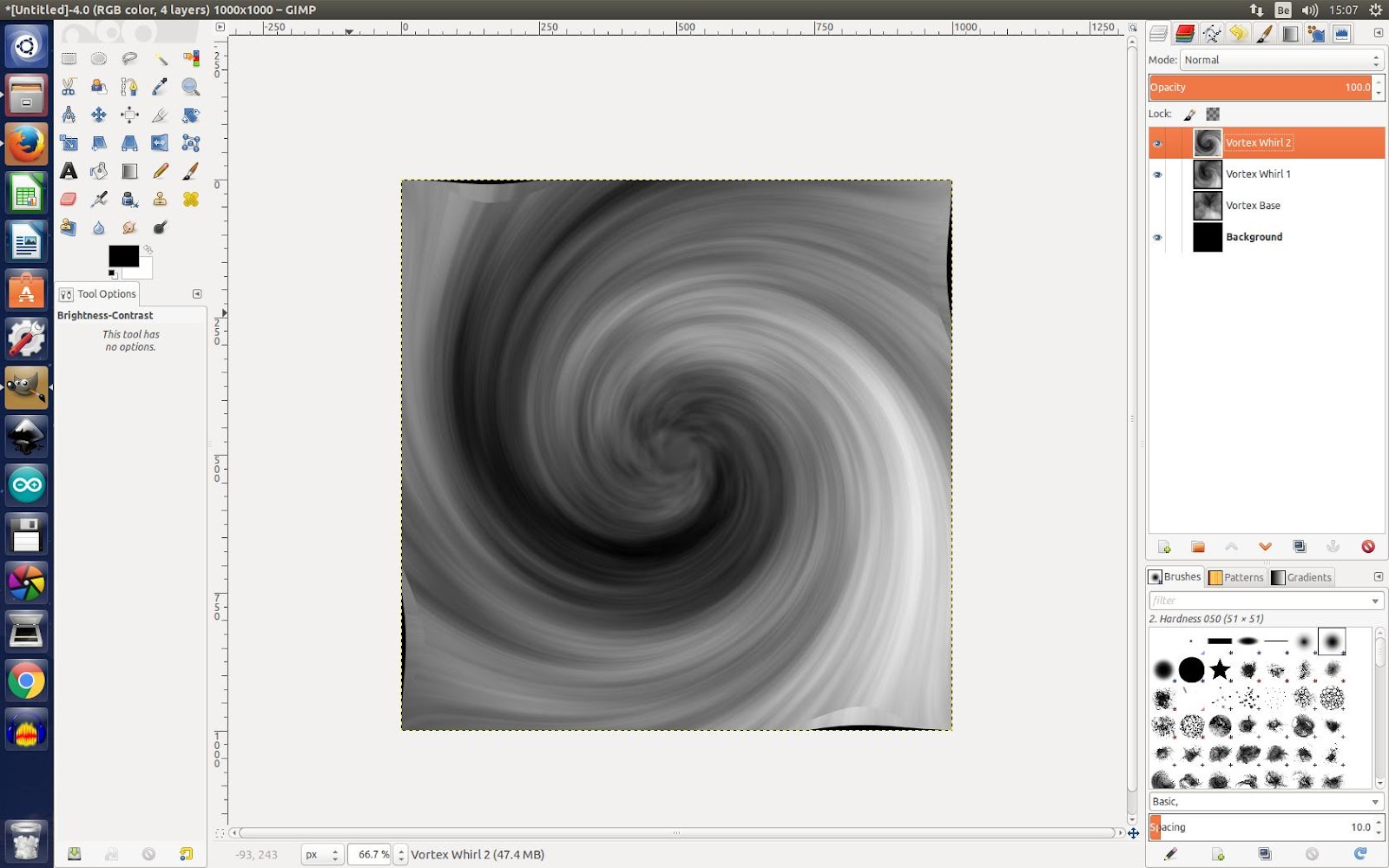Show the Vortex Base layer visibility

[x=1158, y=205]
